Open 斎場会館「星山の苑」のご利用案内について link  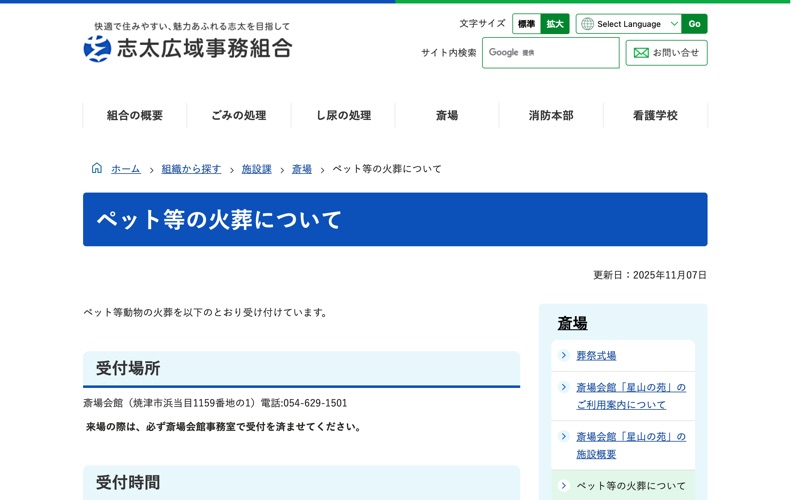point(631,396)
